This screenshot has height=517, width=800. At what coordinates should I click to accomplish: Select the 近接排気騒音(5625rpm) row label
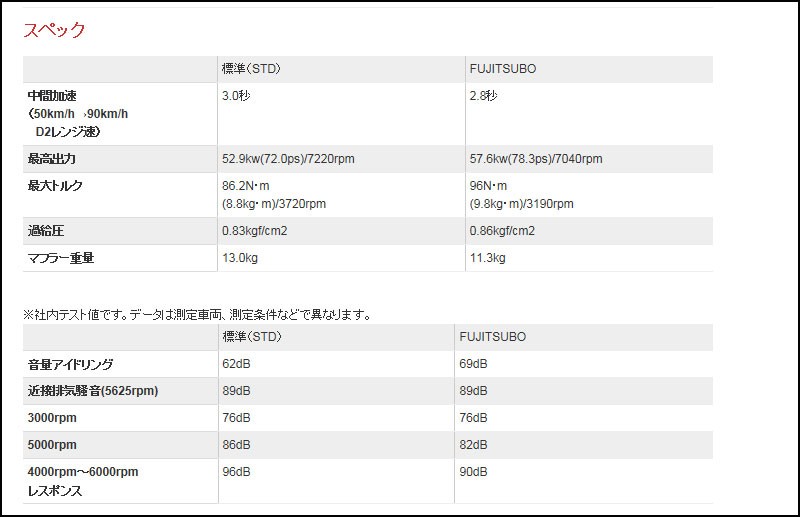(x=93, y=391)
